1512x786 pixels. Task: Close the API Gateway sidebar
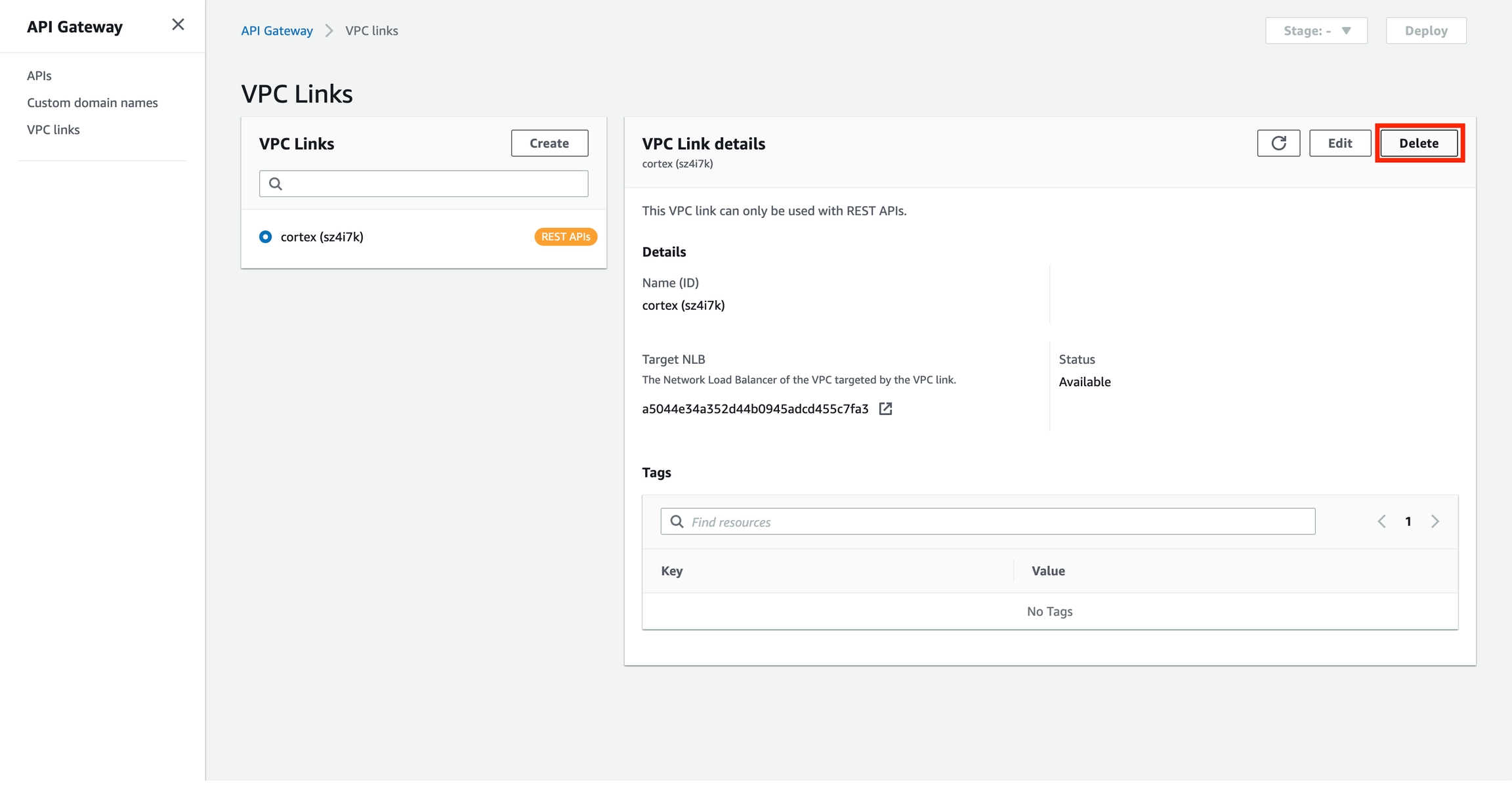click(x=178, y=25)
